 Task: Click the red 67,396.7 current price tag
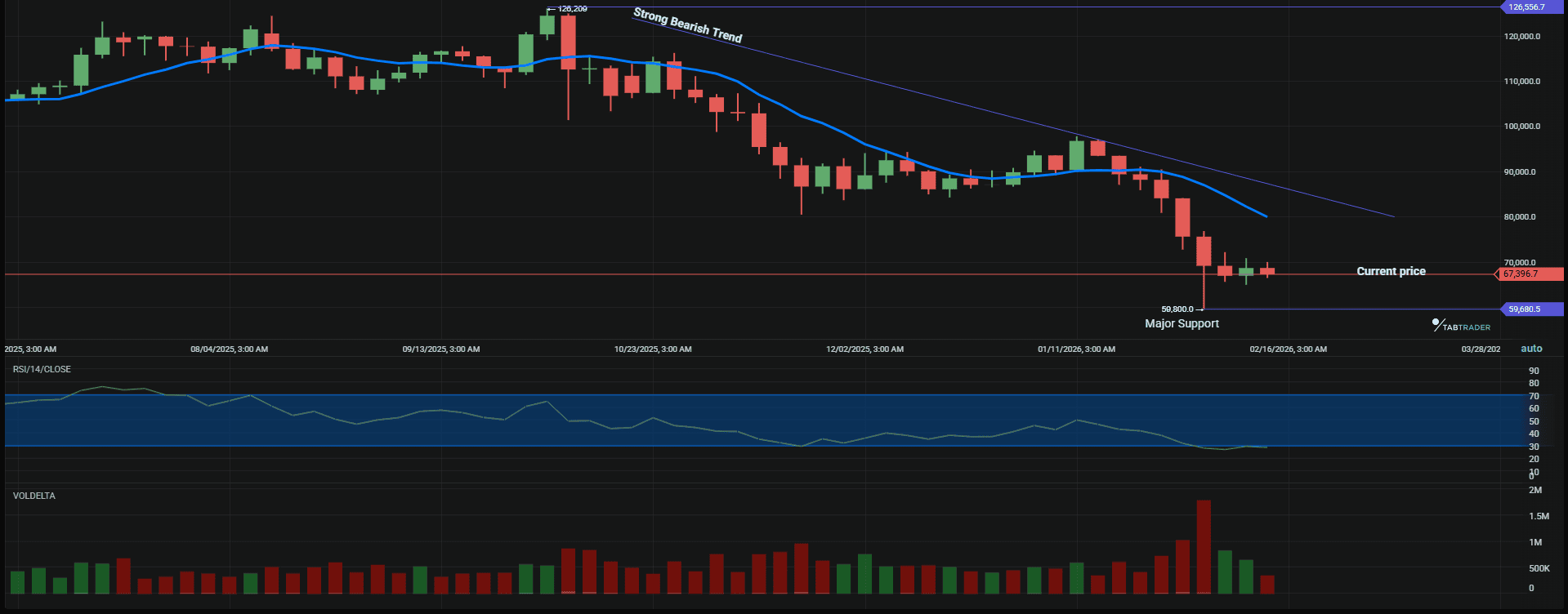(x=1521, y=274)
